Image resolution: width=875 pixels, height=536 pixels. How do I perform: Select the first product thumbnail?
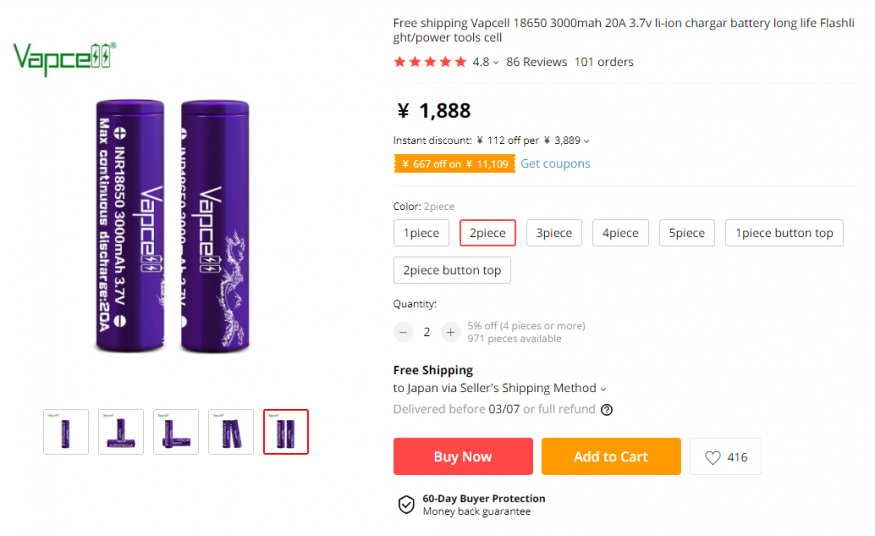pyautogui.click(x=66, y=432)
